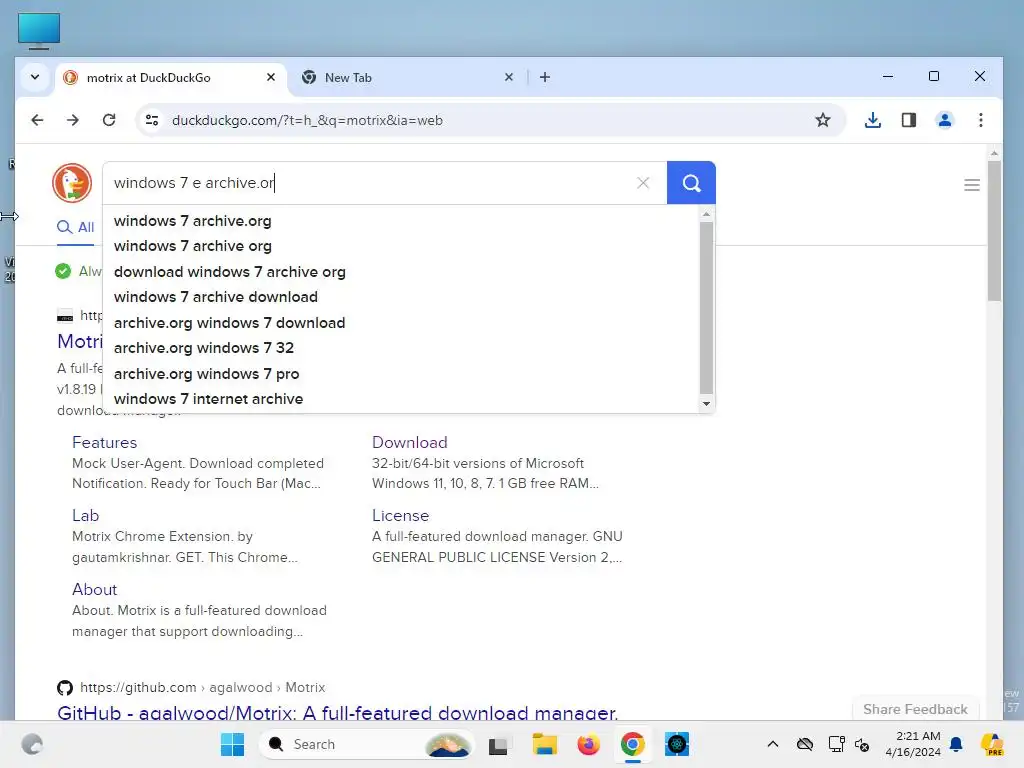Expand the tab search dropdown

(x=35, y=77)
